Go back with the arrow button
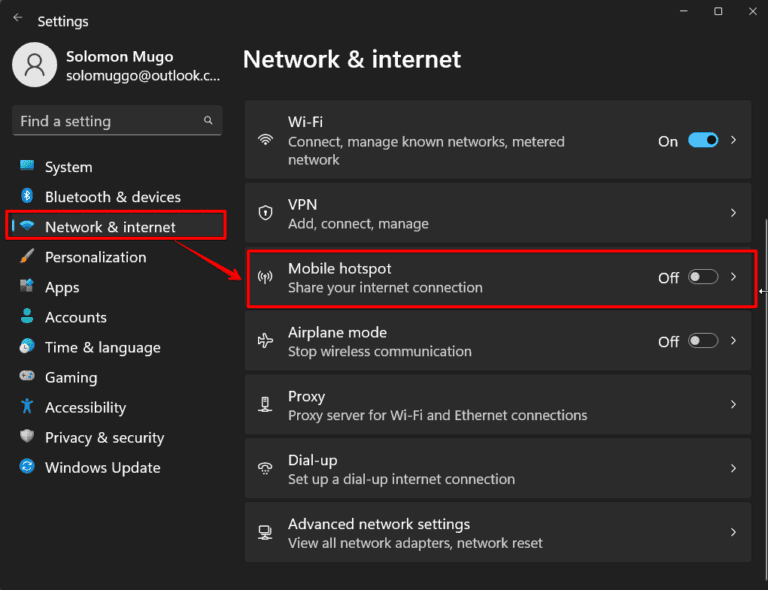The image size is (768, 590). pos(18,19)
